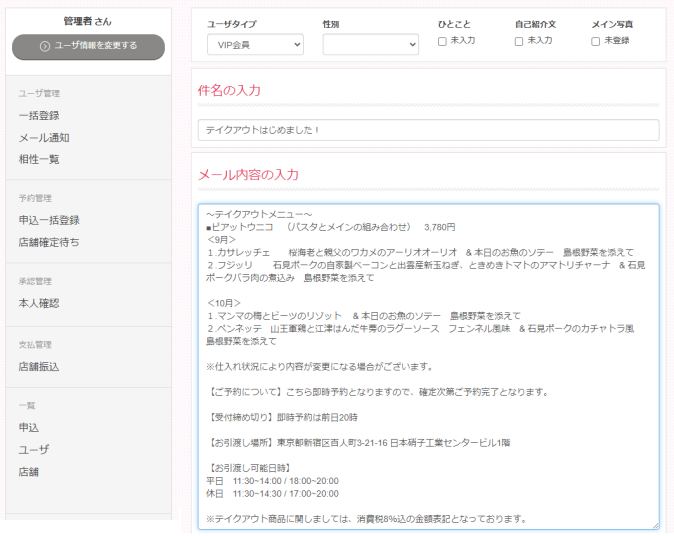674x536 pixels.
Task: Tick the メイン写真 未登録 checkbox
Action: tap(596, 41)
